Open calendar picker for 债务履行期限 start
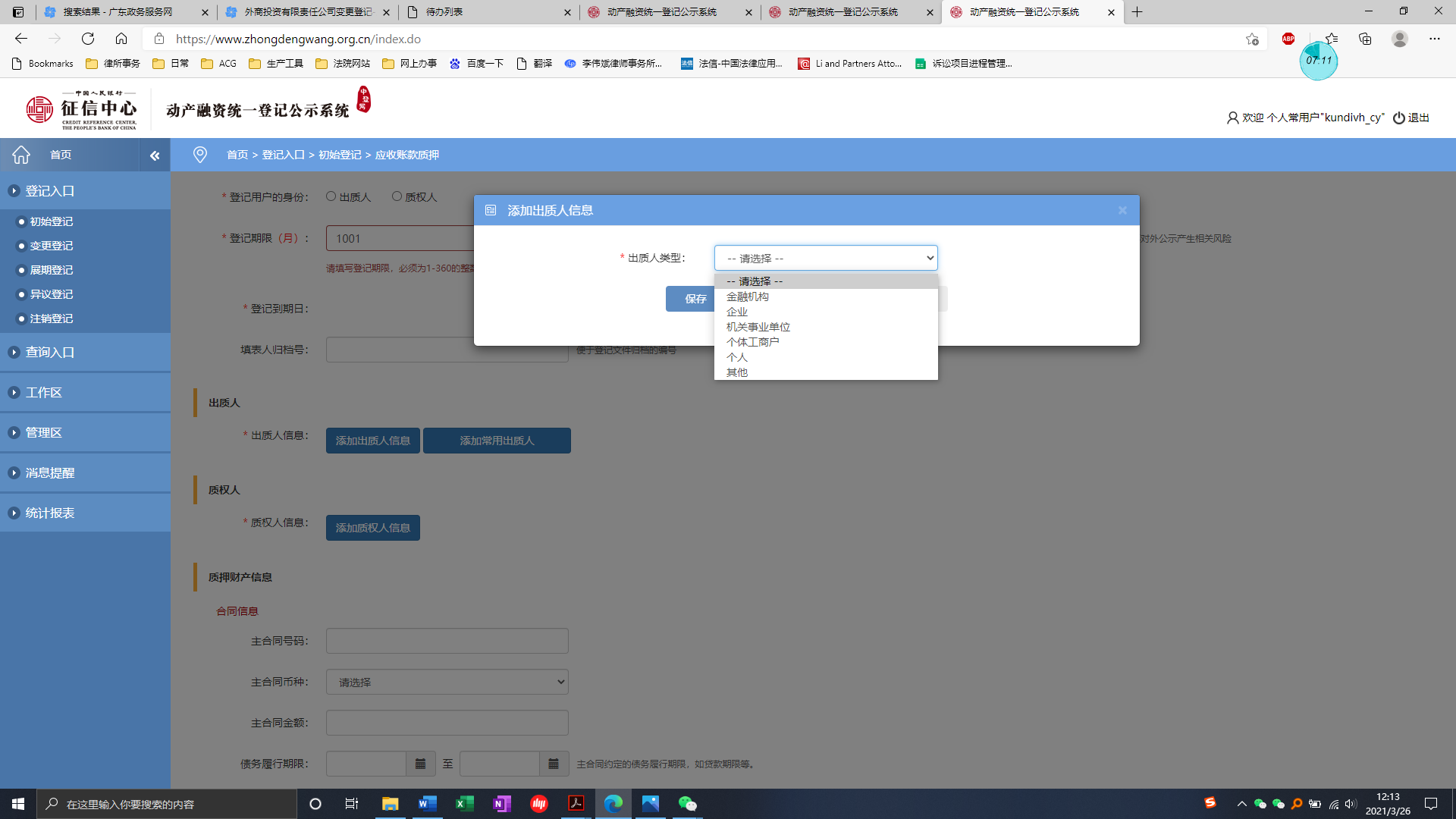 click(420, 764)
